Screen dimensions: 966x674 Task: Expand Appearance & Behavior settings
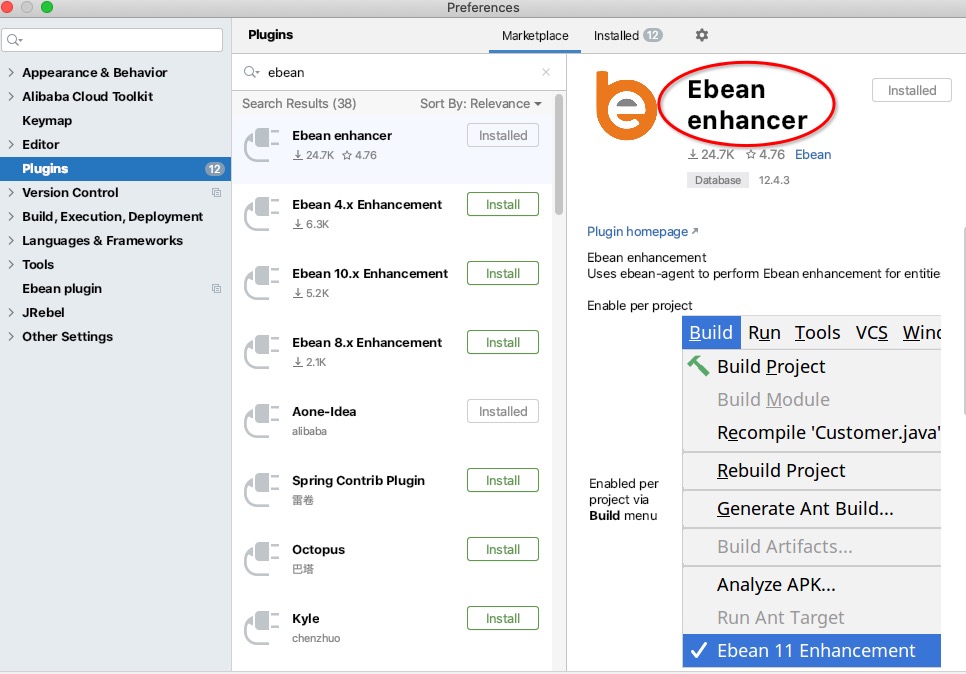pyautogui.click(x=10, y=72)
